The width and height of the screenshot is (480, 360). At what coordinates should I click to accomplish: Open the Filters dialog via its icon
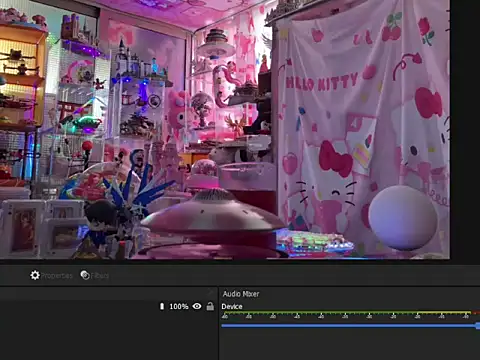click(x=85, y=275)
